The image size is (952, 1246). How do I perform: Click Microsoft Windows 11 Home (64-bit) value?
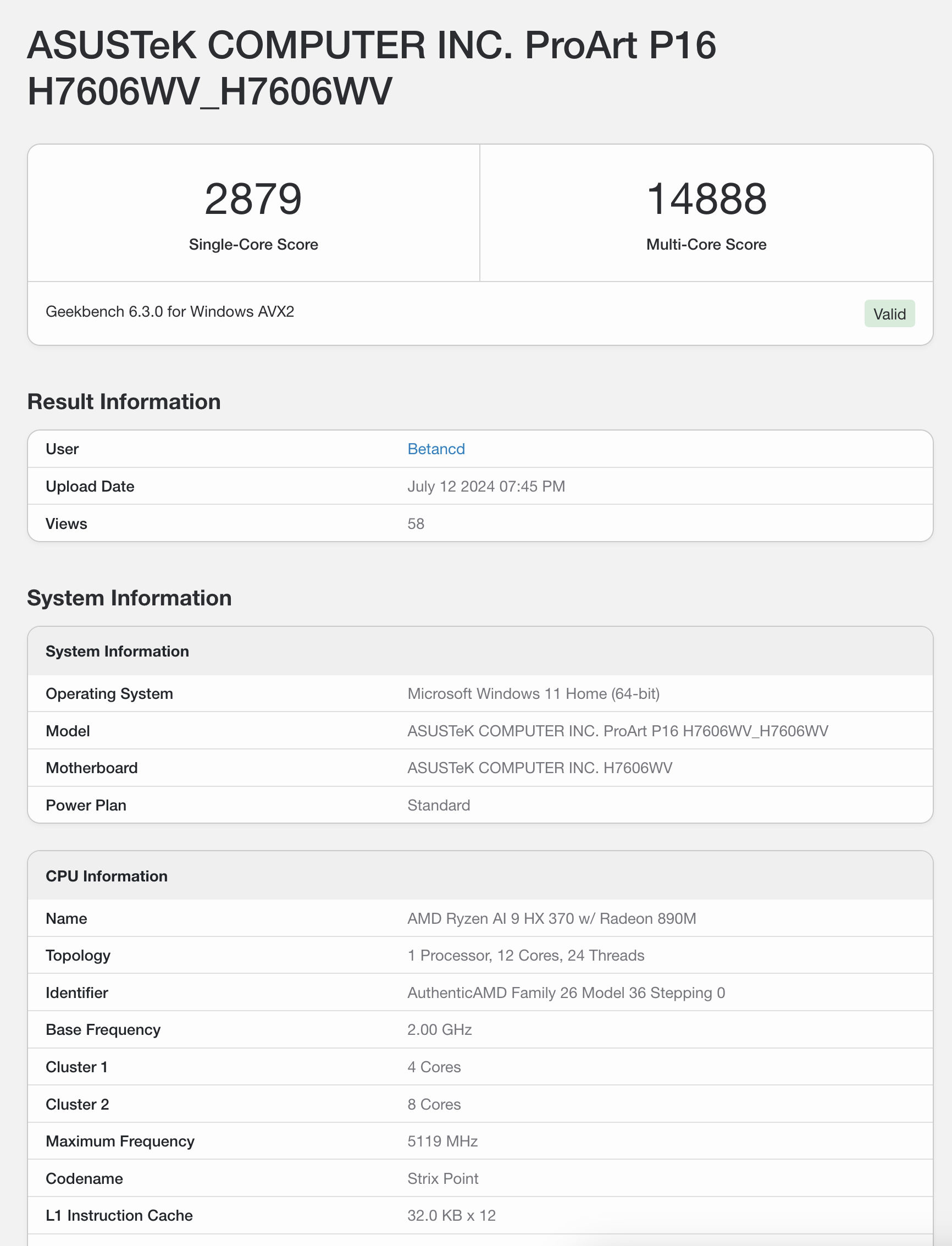[x=533, y=694]
